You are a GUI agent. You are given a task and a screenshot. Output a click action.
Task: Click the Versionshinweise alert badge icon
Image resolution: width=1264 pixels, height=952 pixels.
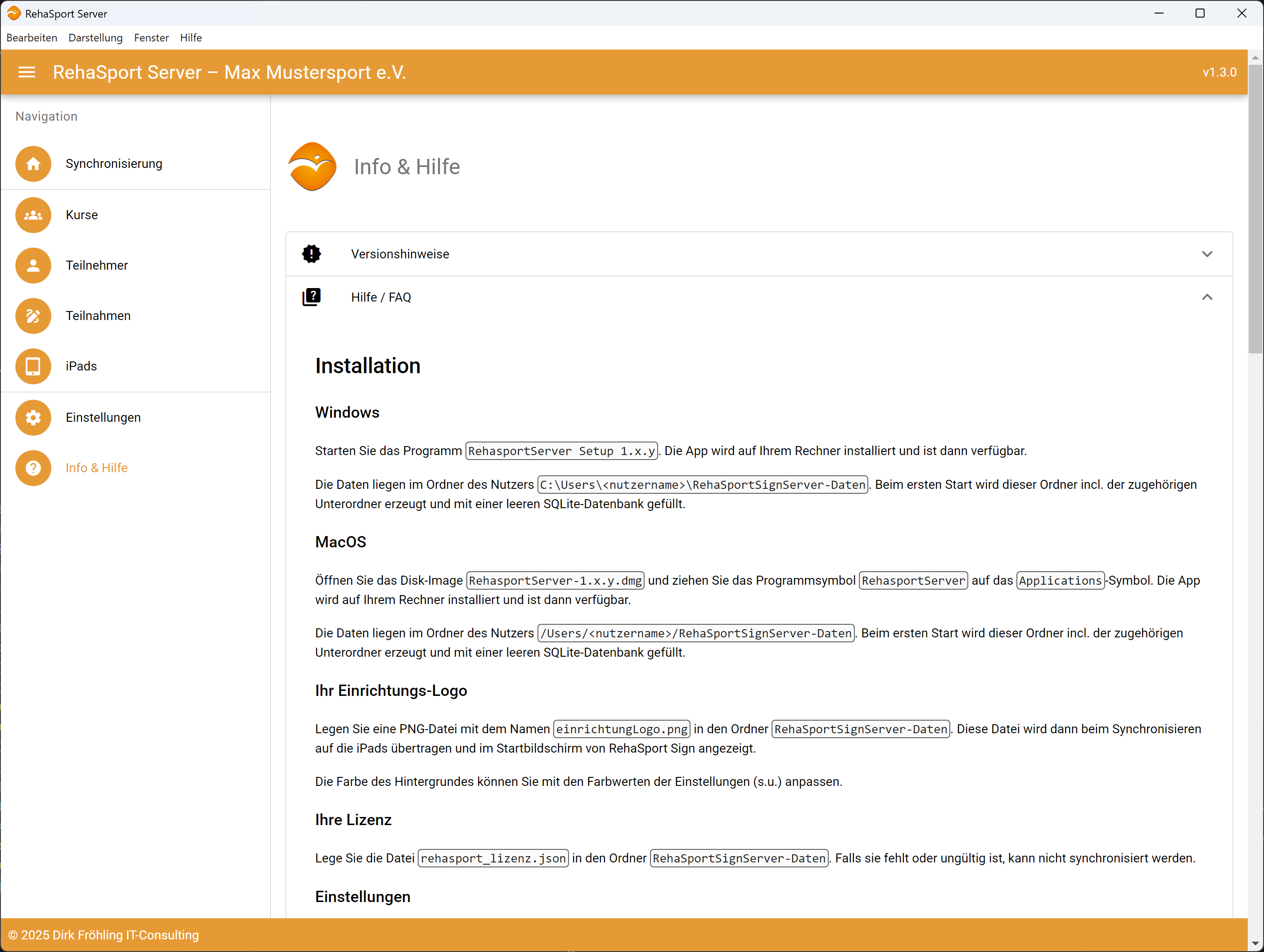point(311,254)
